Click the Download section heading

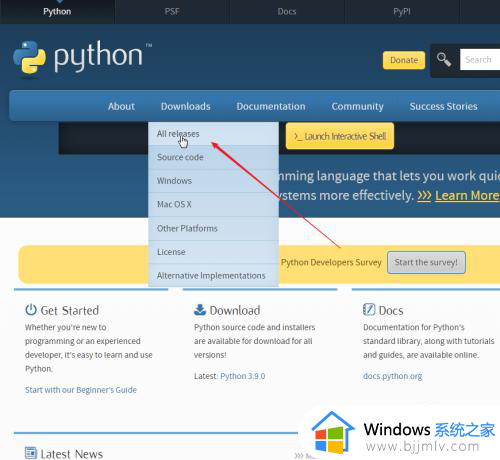click(235, 310)
